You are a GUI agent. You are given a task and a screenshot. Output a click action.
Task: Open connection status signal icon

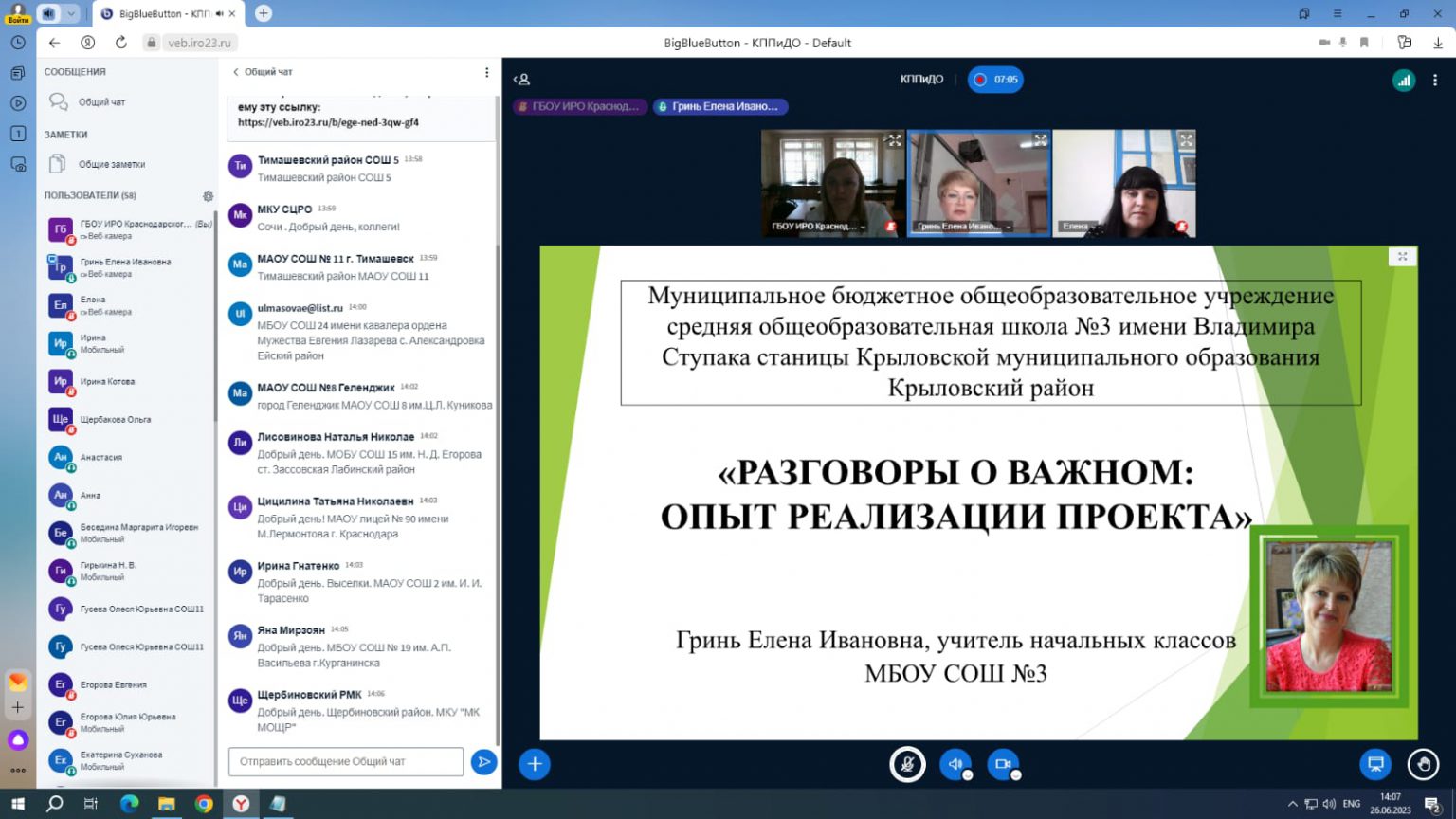pyautogui.click(x=1403, y=81)
